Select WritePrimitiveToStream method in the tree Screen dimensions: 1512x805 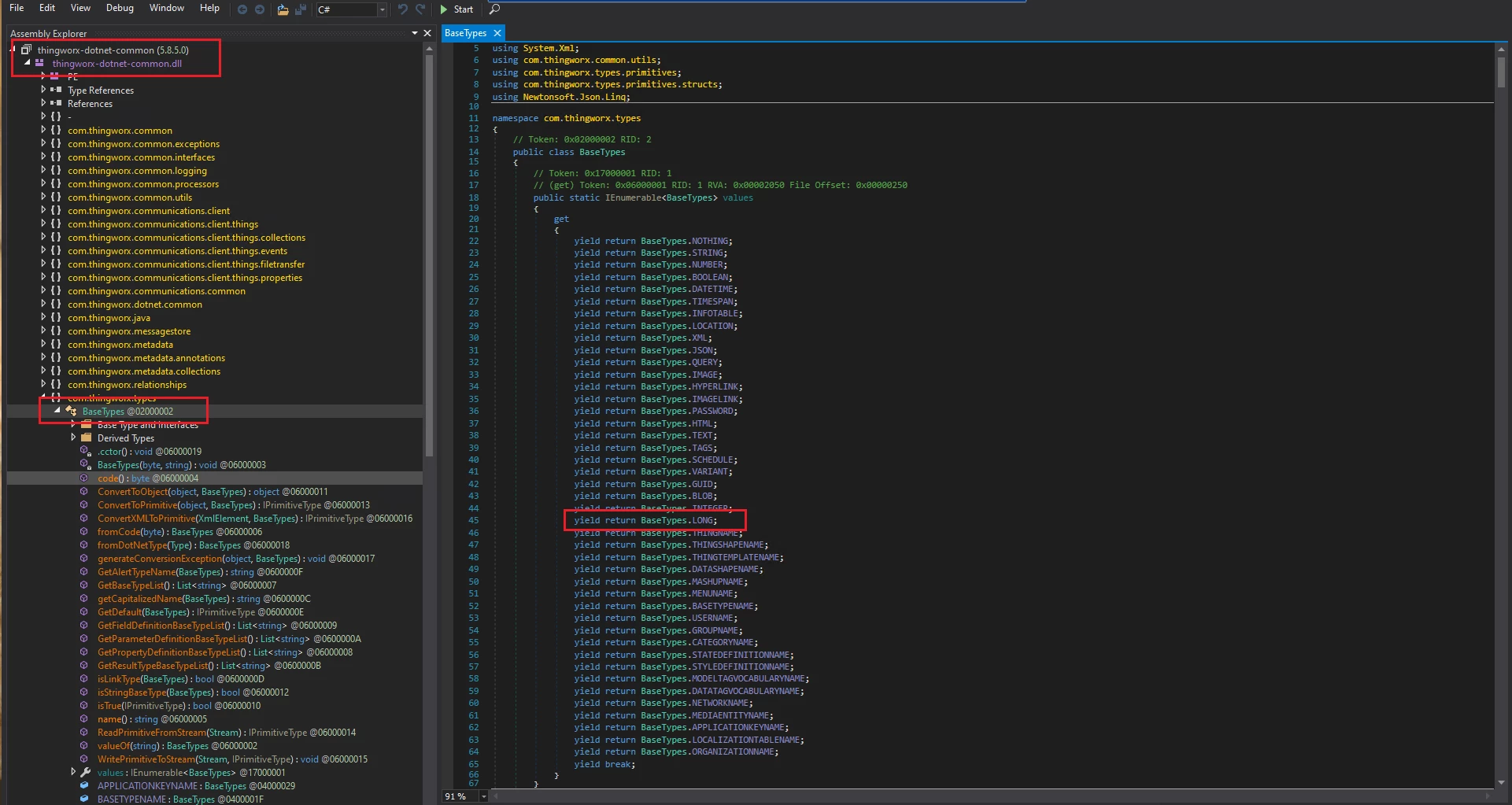point(232,759)
